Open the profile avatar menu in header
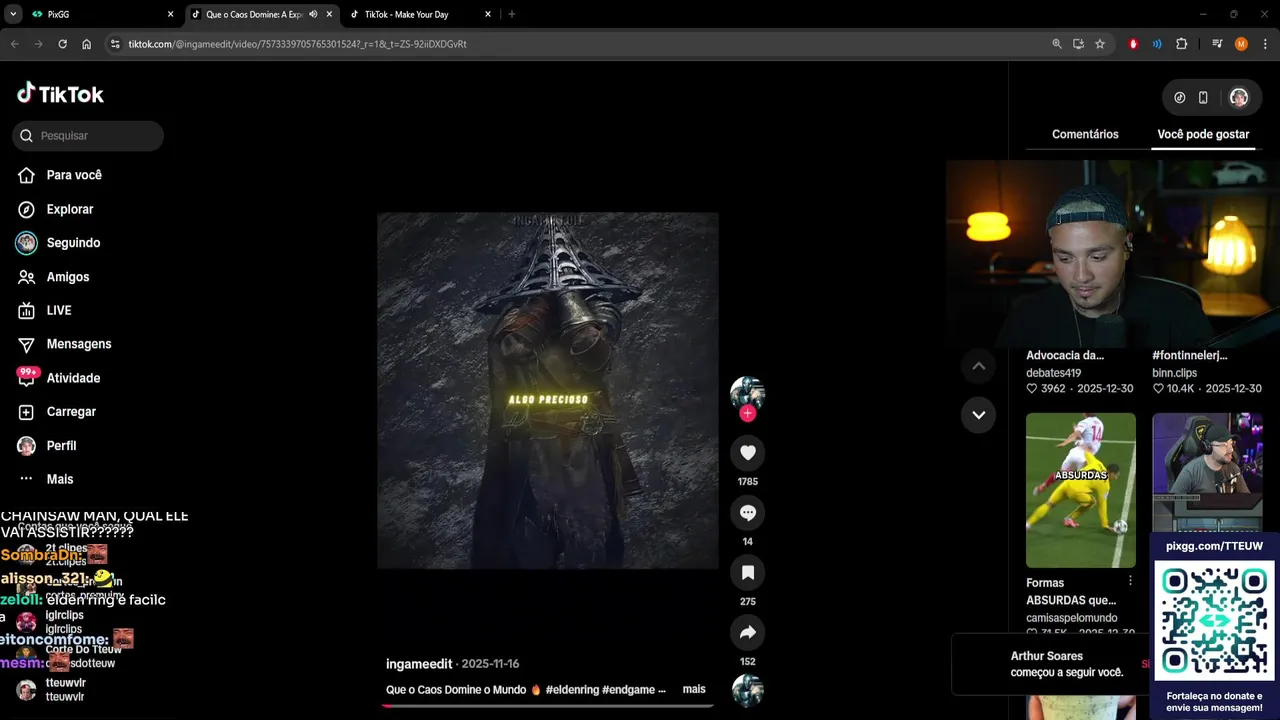 click(x=1238, y=98)
